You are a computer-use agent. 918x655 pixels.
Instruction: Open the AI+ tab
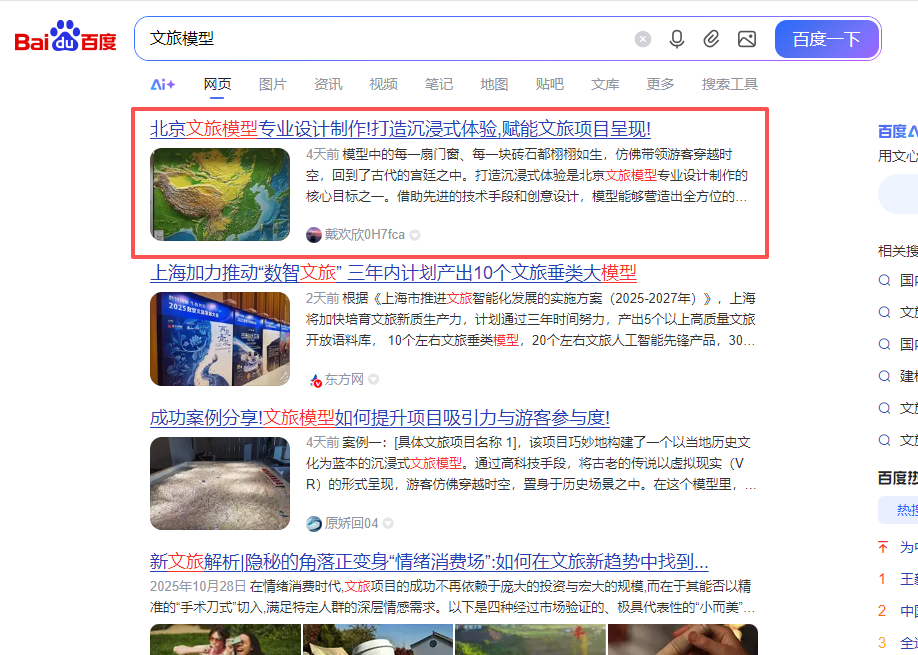click(x=163, y=84)
